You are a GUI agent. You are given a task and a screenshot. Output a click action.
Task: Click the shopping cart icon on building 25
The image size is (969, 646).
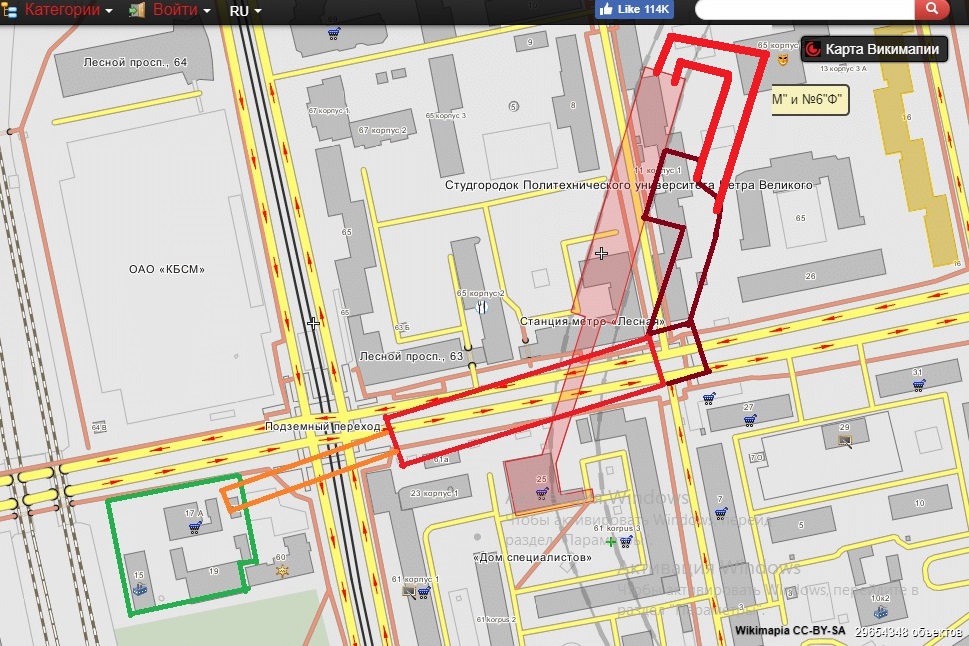(541, 493)
